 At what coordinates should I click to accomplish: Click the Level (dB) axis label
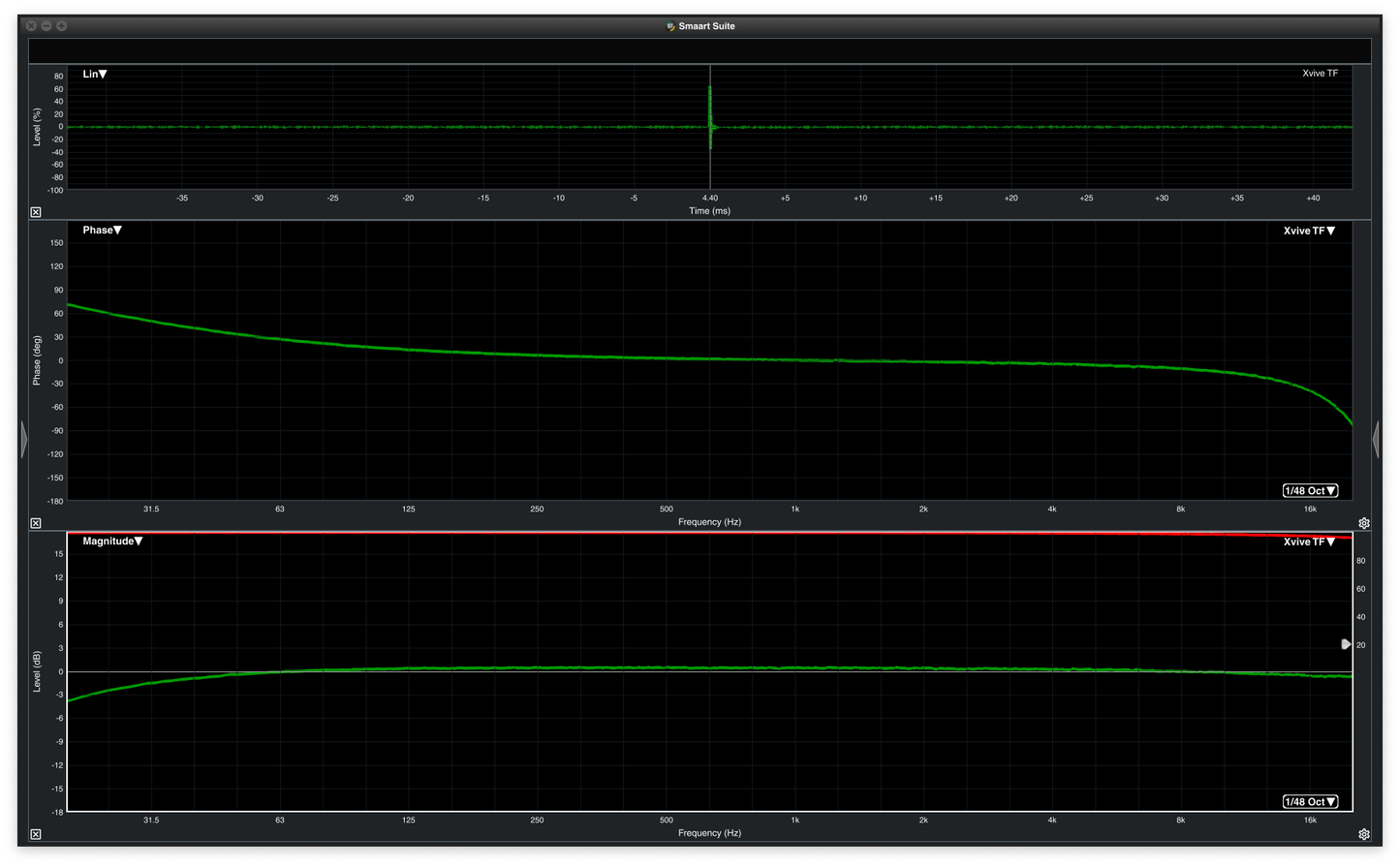pyautogui.click(x=37, y=671)
